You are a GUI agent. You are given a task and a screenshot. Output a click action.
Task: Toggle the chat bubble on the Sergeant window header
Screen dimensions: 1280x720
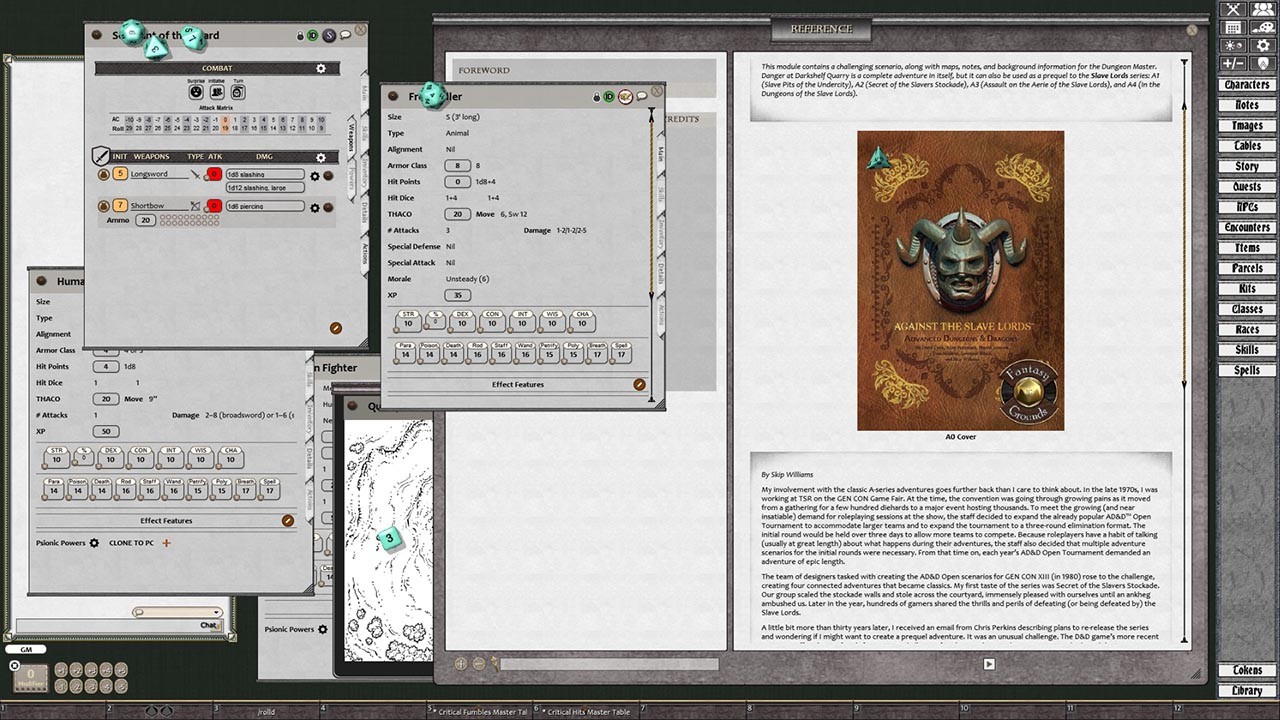(344, 35)
